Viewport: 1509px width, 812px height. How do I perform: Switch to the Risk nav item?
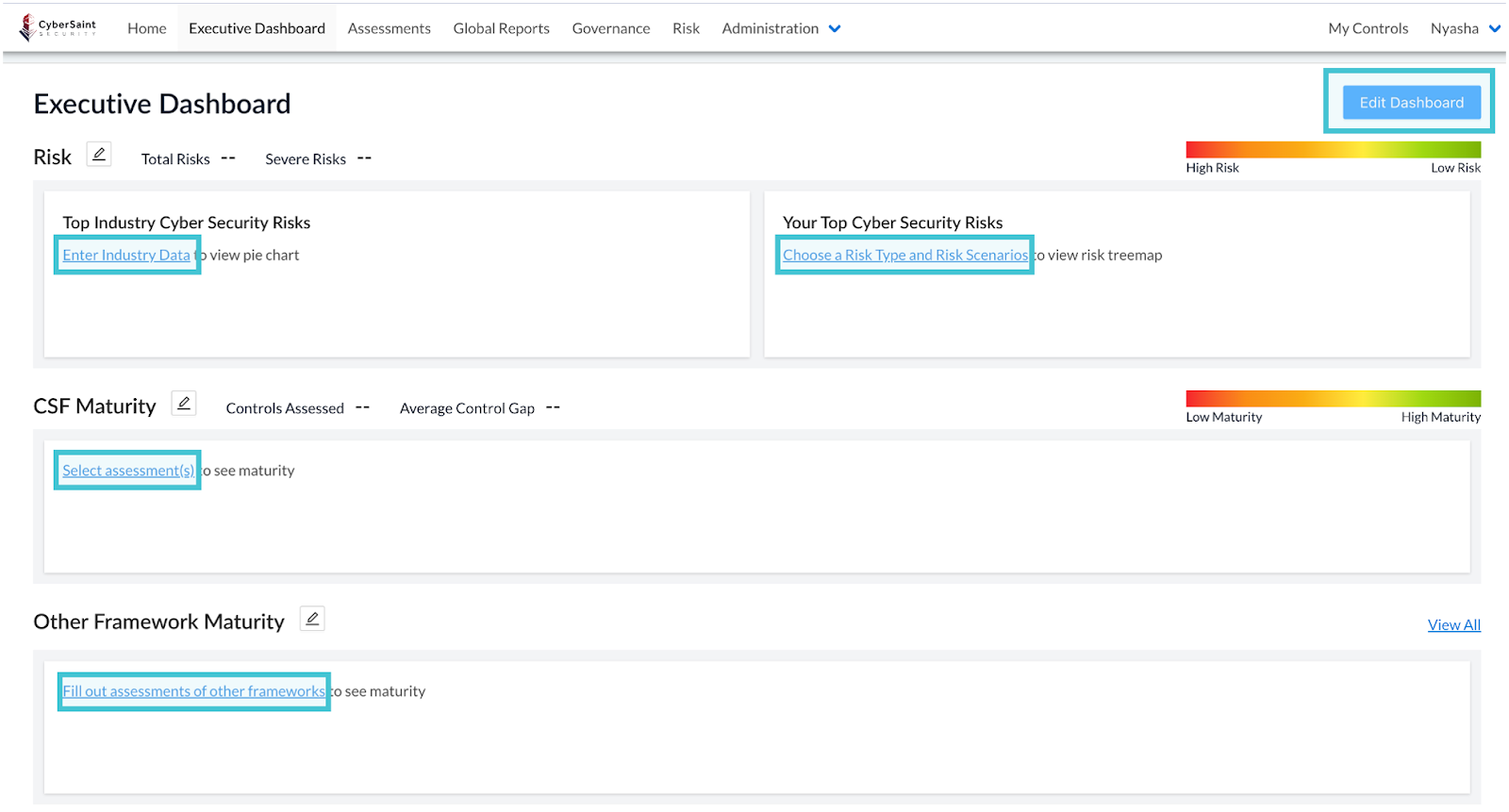687,28
